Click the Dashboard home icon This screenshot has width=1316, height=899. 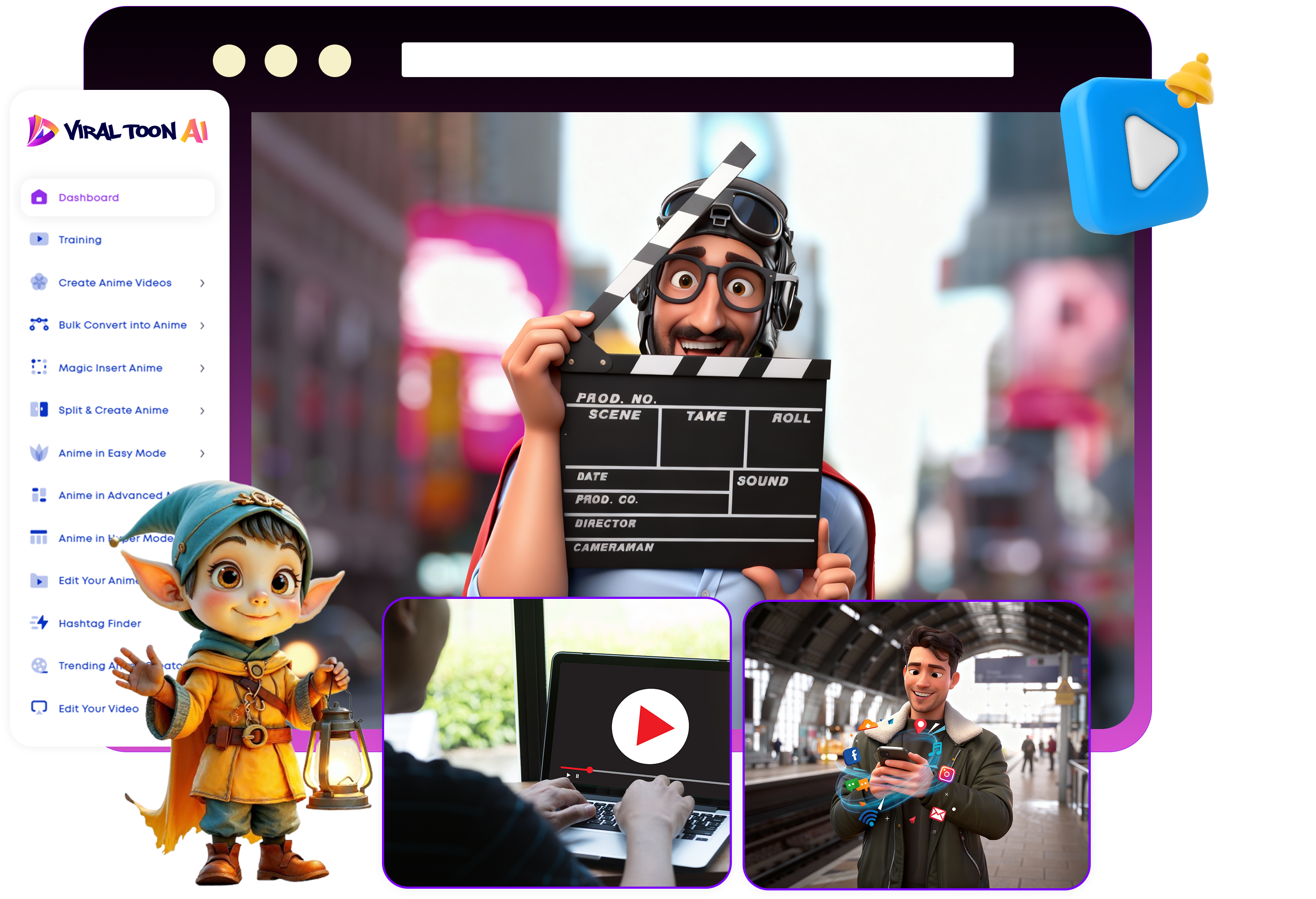pos(39,197)
